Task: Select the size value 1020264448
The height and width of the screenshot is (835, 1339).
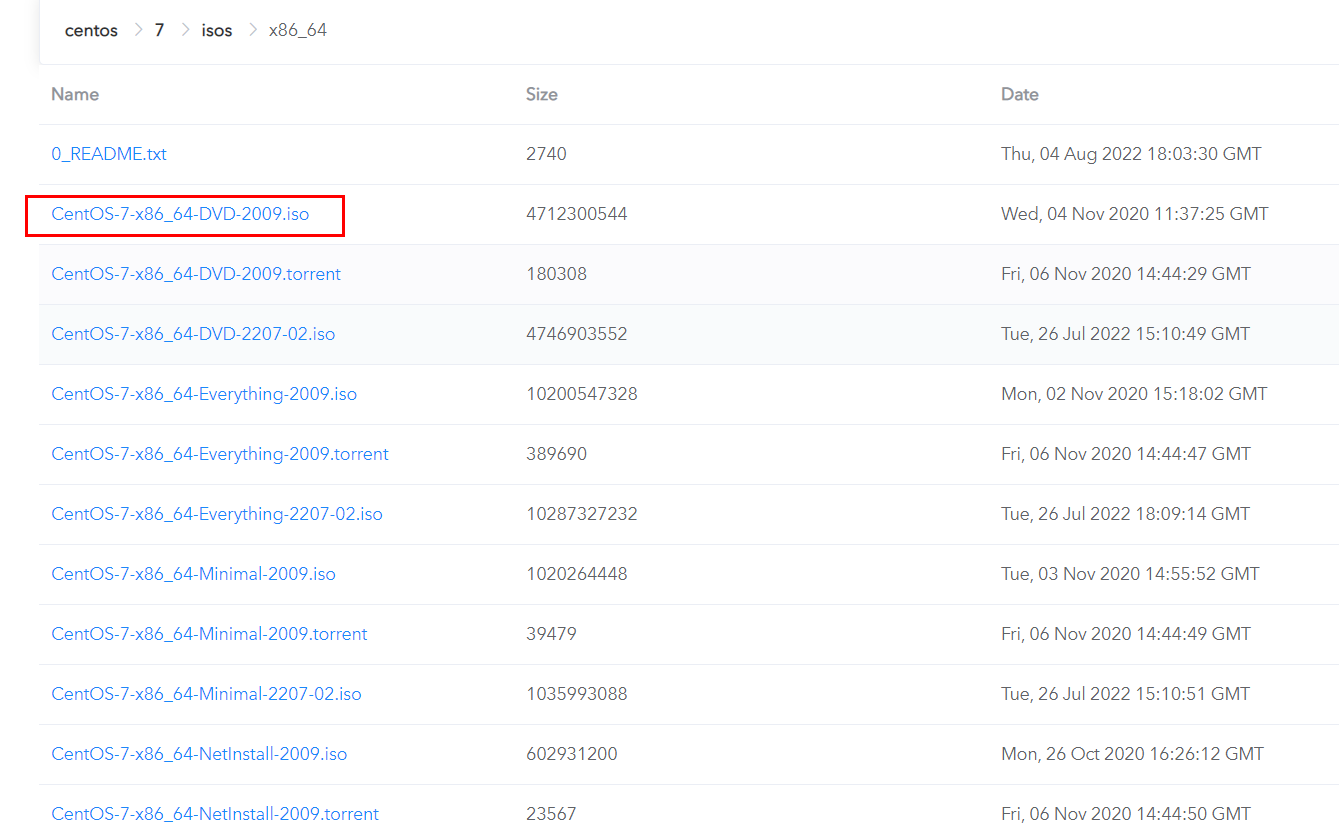Action: (577, 574)
